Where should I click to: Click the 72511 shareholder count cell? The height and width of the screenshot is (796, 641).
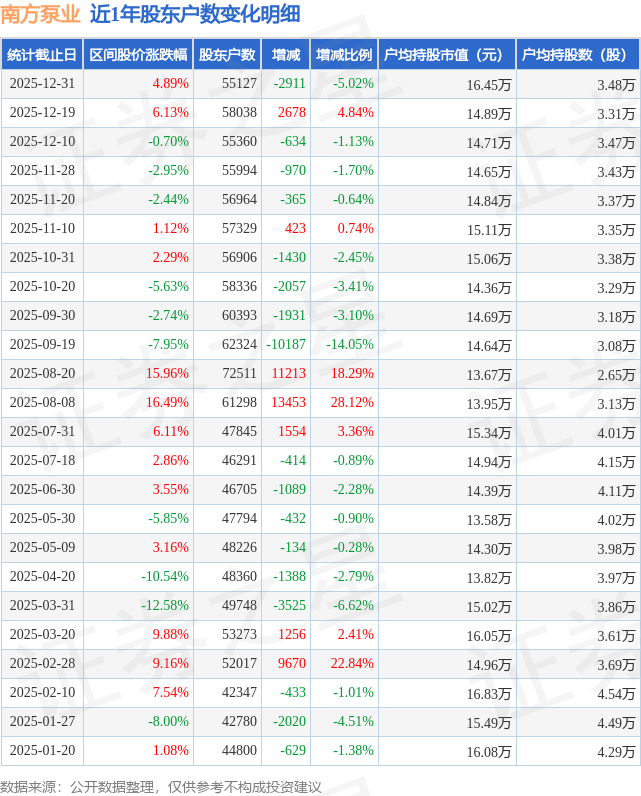[x=239, y=374]
